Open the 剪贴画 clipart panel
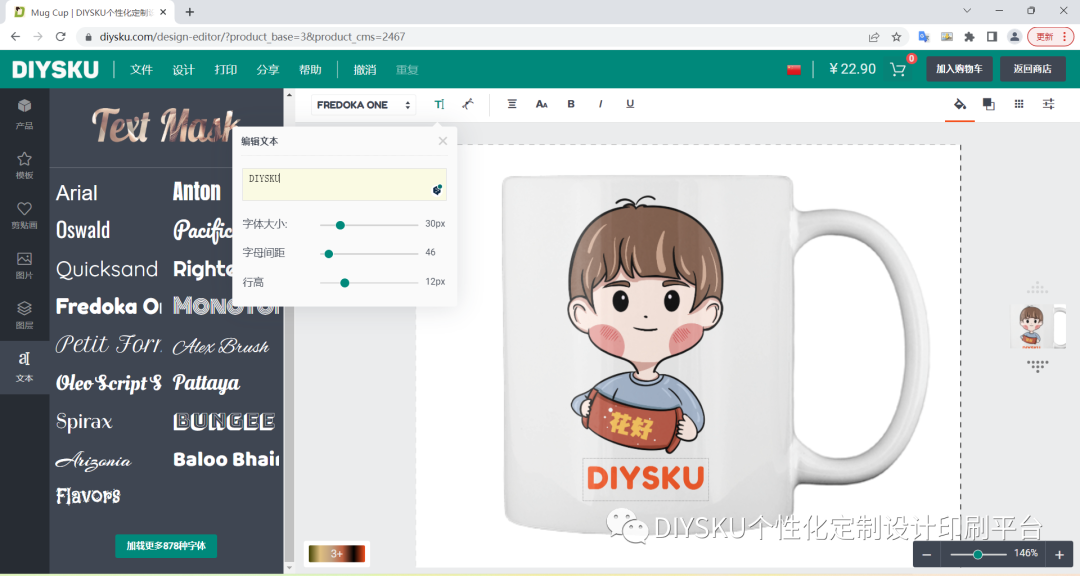The width and height of the screenshot is (1080, 576). point(24,216)
